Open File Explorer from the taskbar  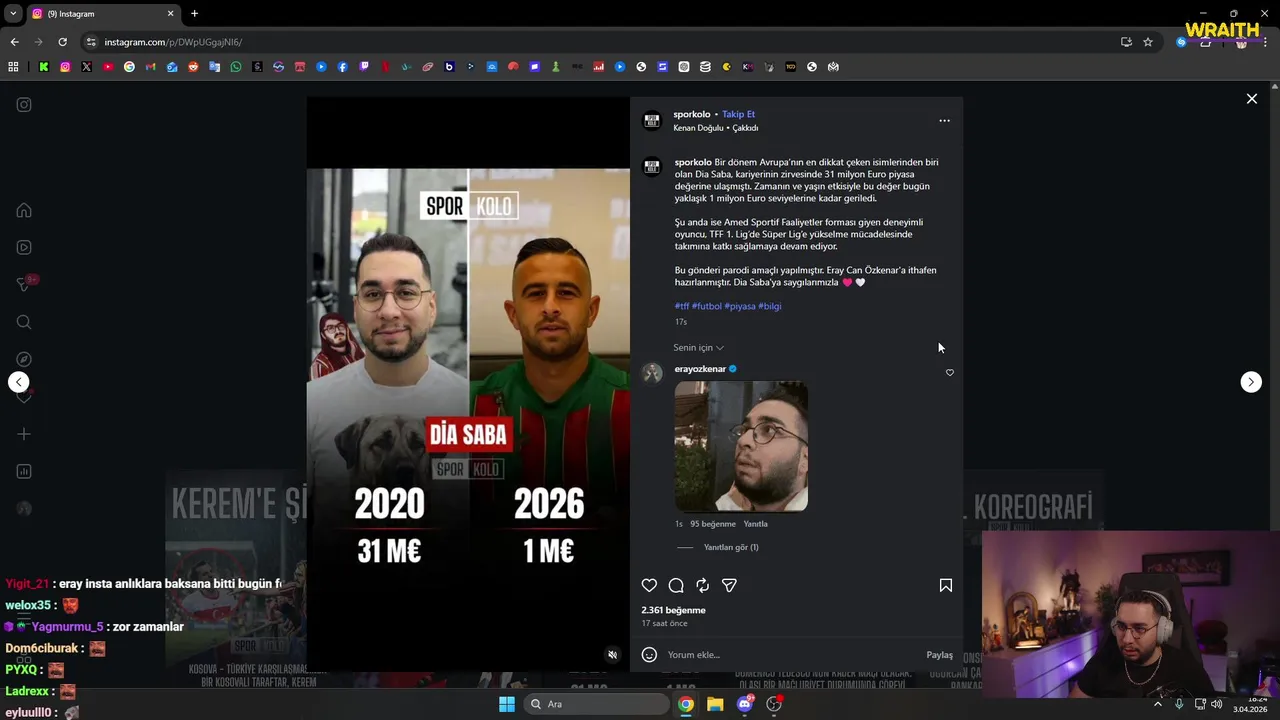pos(715,704)
